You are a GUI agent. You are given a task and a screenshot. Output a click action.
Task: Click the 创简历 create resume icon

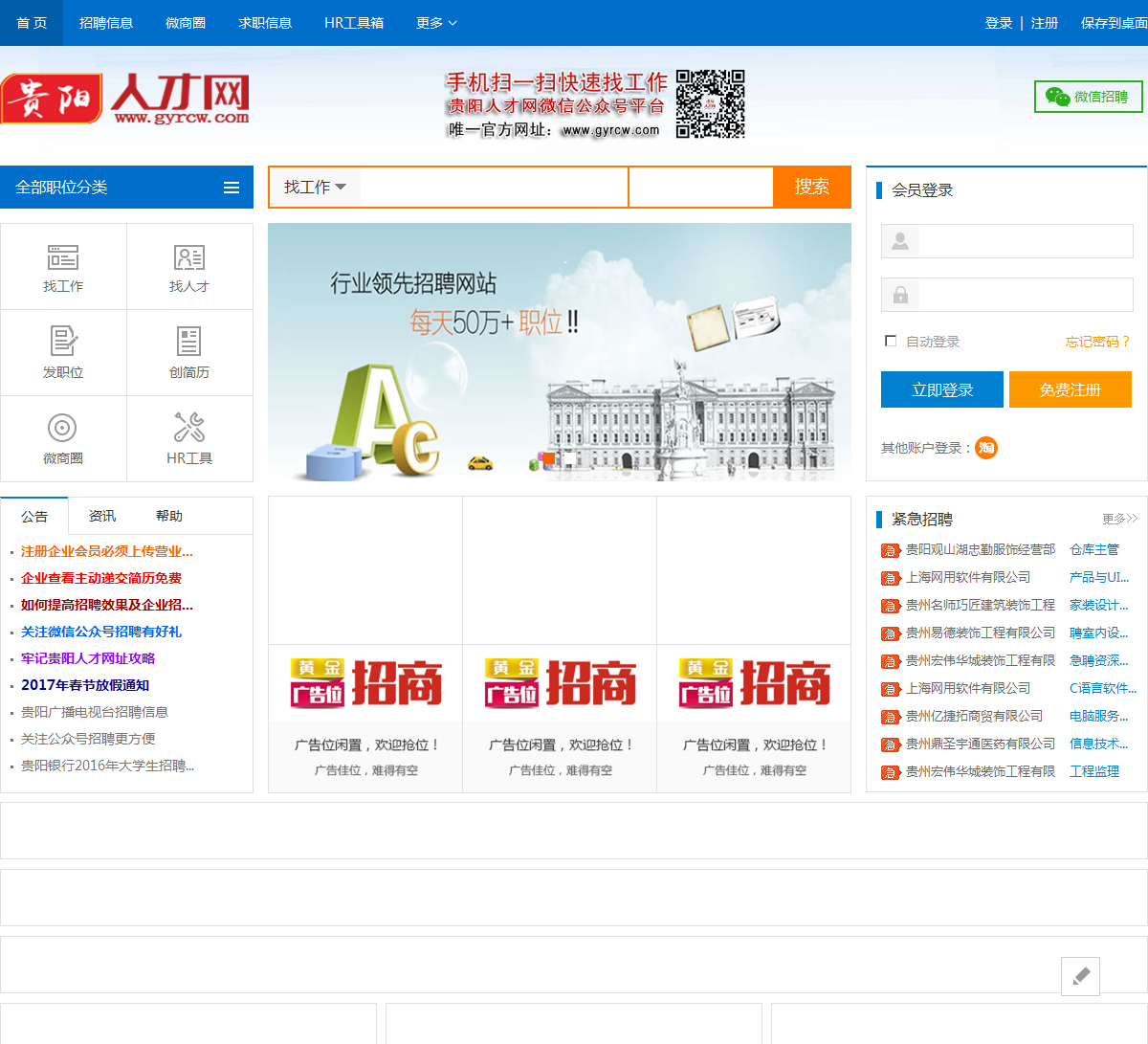pyautogui.click(x=189, y=342)
